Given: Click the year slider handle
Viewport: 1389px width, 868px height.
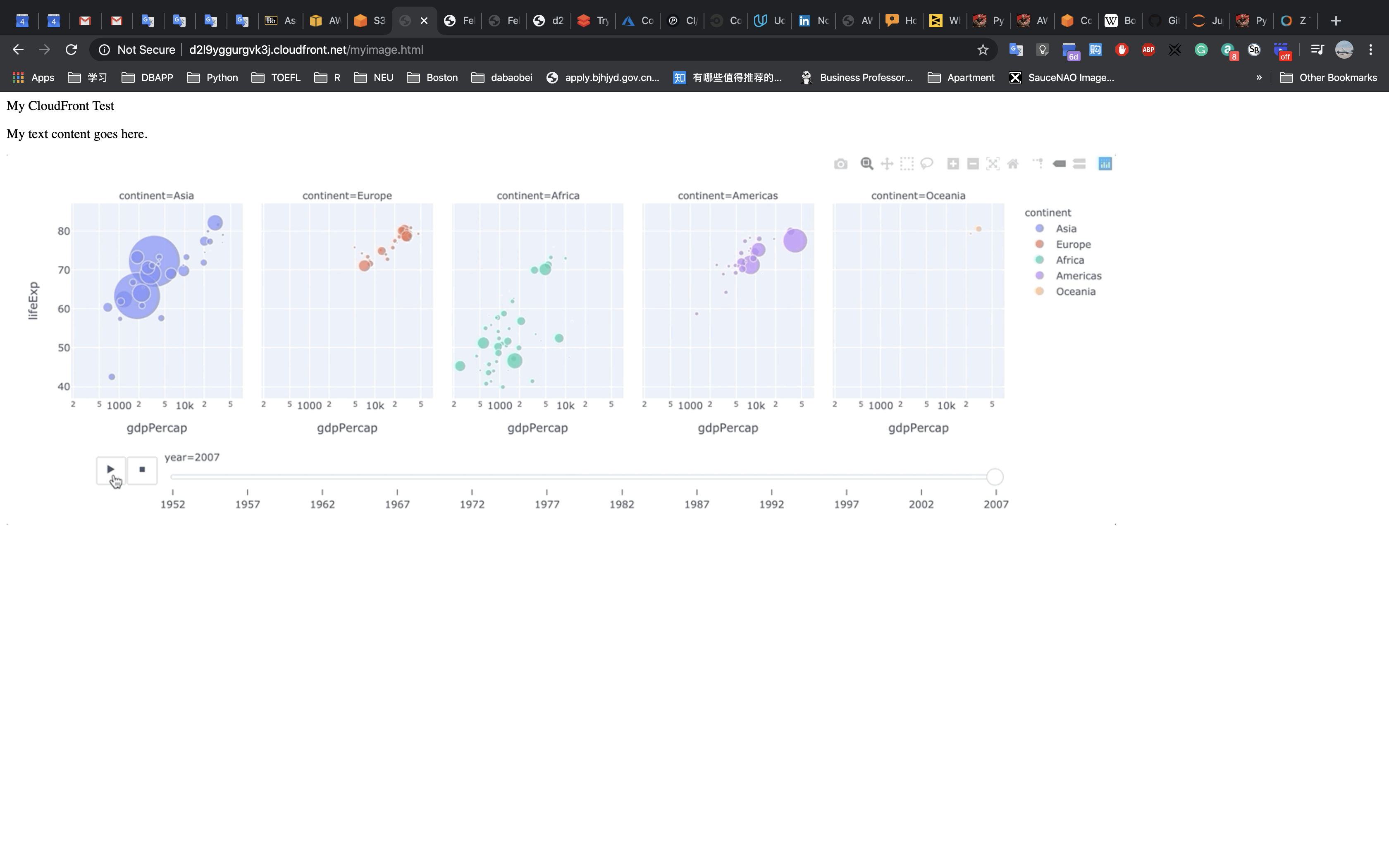Looking at the screenshot, I should click(x=995, y=477).
